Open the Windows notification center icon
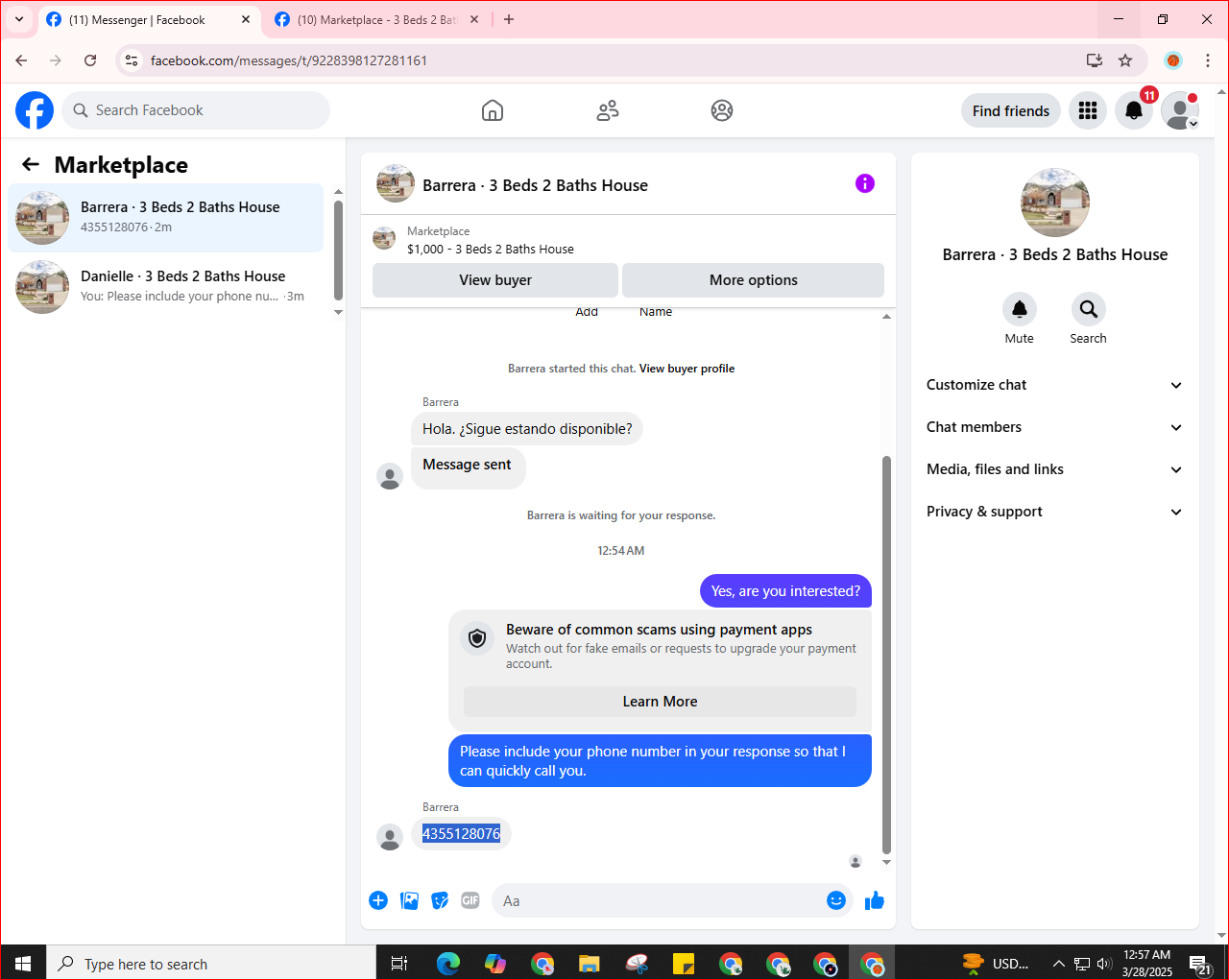This screenshot has height=980, width=1229. pos(1200,963)
